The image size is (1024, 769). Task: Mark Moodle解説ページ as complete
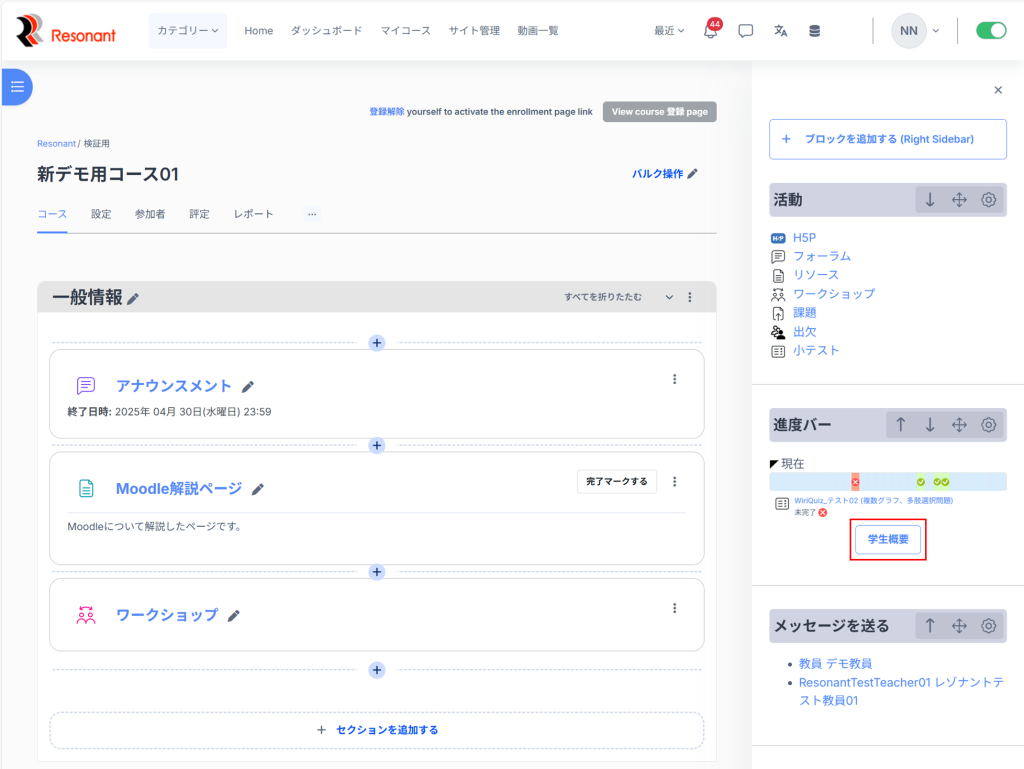click(616, 482)
